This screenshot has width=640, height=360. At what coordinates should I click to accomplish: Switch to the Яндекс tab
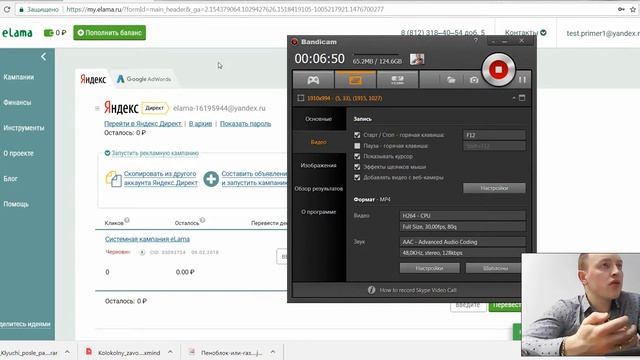tap(93, 79)
